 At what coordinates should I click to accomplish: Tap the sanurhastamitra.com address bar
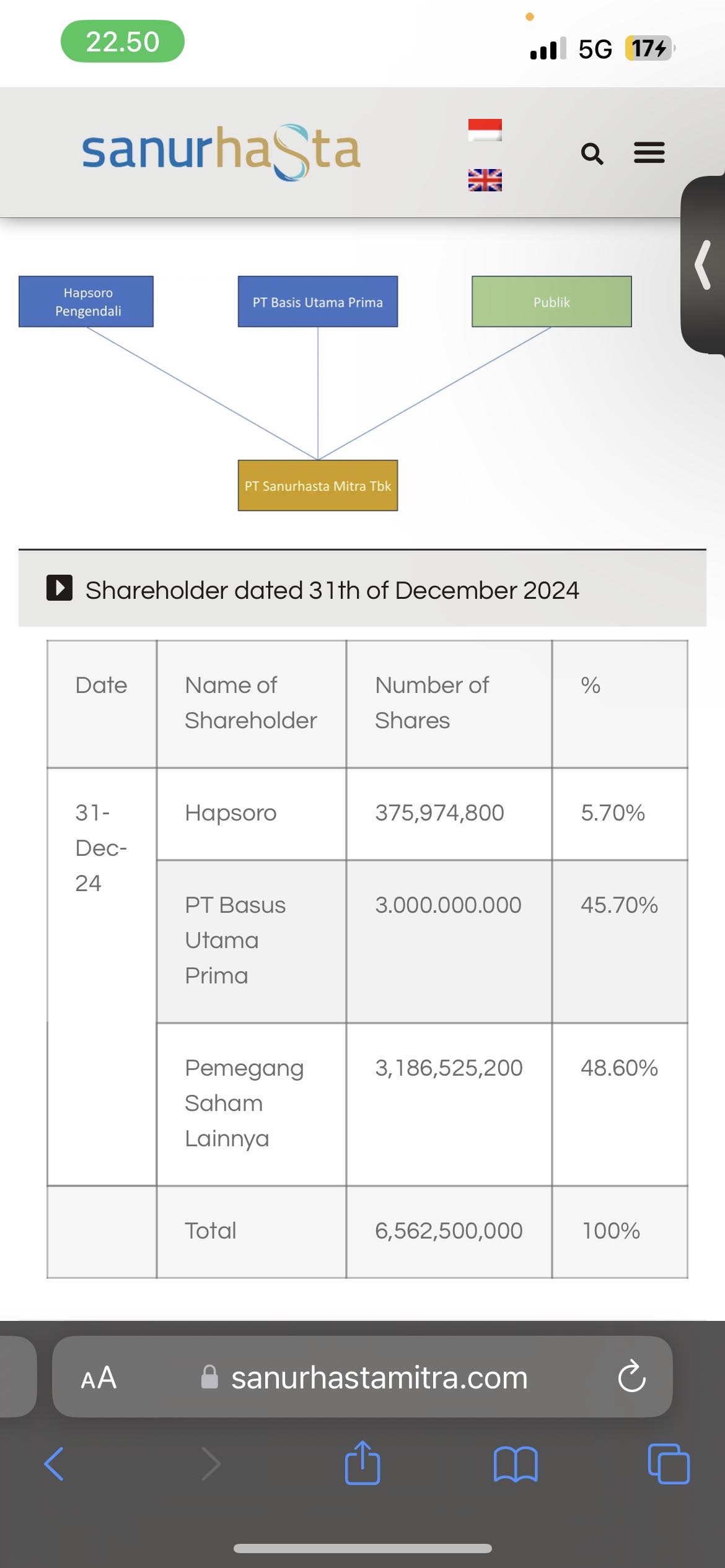click(x=379, y=1378)
